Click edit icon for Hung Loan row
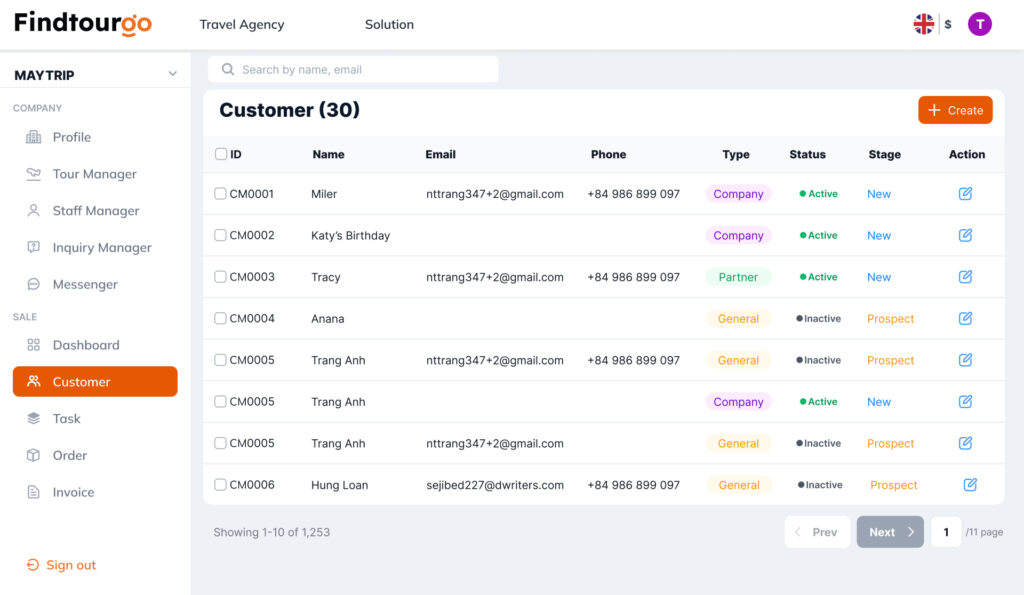Viewport: 1024px width, 595px height. (x=970, y=485)
